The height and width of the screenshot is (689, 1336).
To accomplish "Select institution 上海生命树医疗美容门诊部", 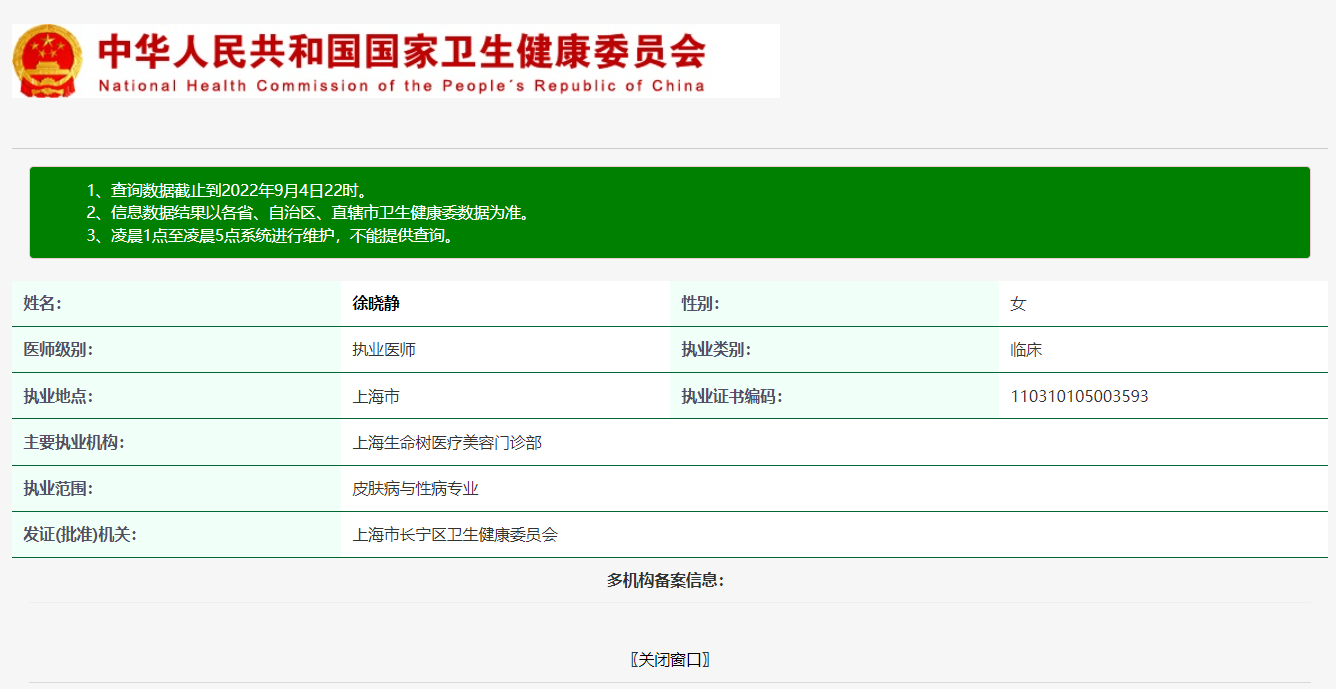I will coord(447,442).
